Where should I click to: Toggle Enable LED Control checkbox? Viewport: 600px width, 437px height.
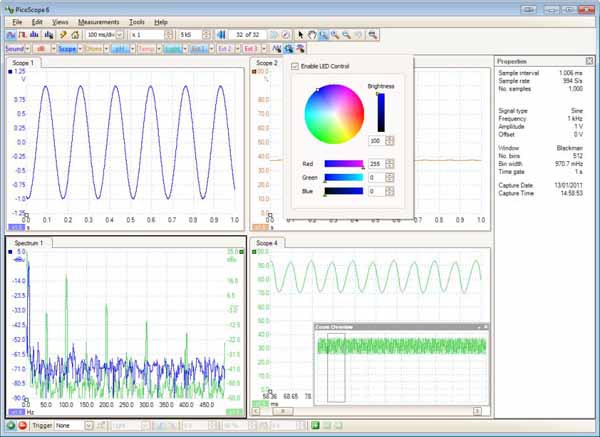pyautogui.click(x=295, y=66)
